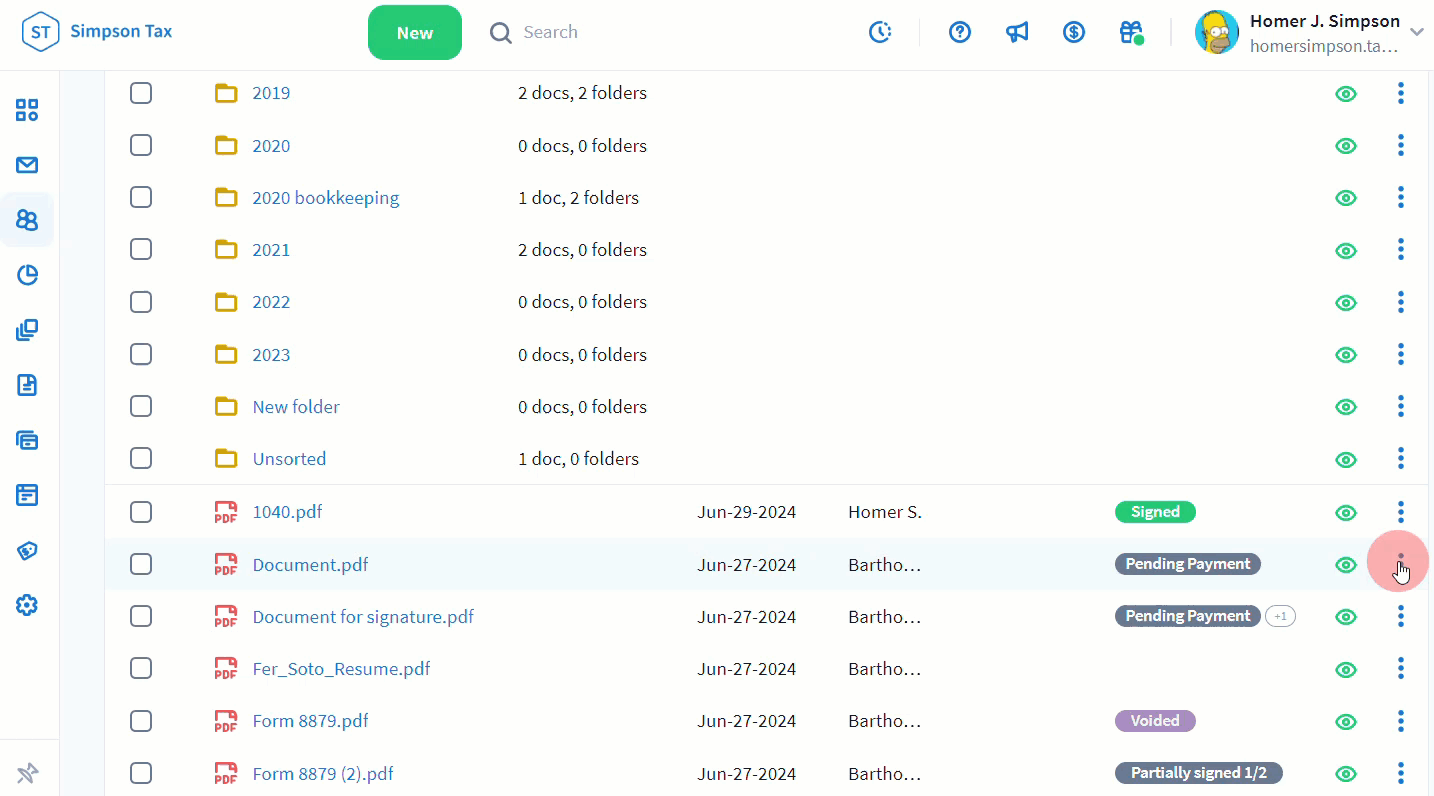The image size is (1434, 796).
Task: Open the inbox envelope icon in sidebar
Action: 27,165
